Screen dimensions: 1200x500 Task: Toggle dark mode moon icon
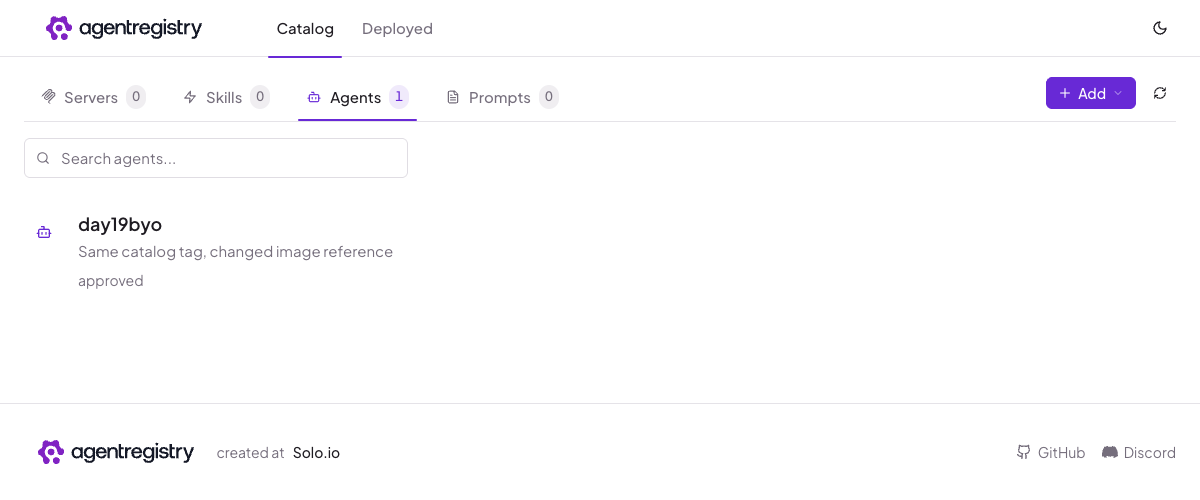point(1160,28)
